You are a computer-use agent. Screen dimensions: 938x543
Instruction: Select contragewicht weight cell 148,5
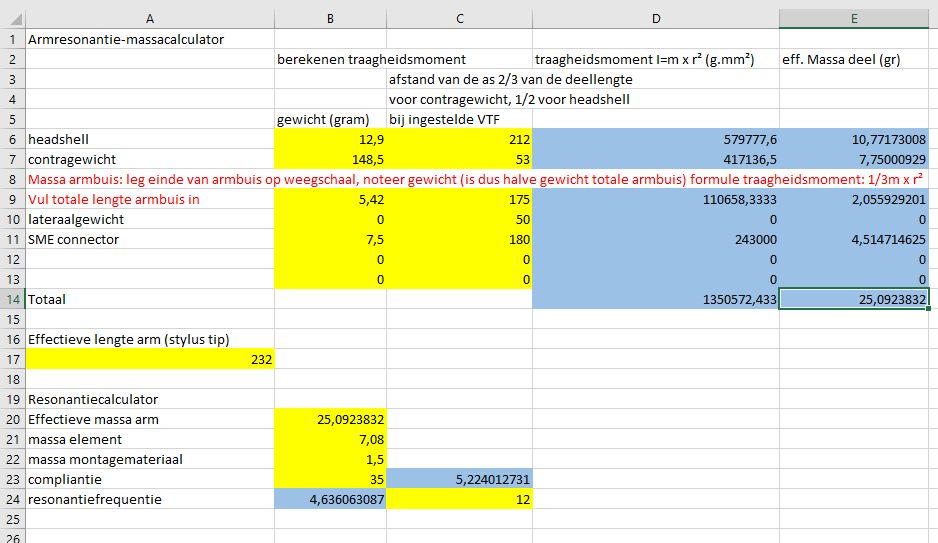(330, 160)
